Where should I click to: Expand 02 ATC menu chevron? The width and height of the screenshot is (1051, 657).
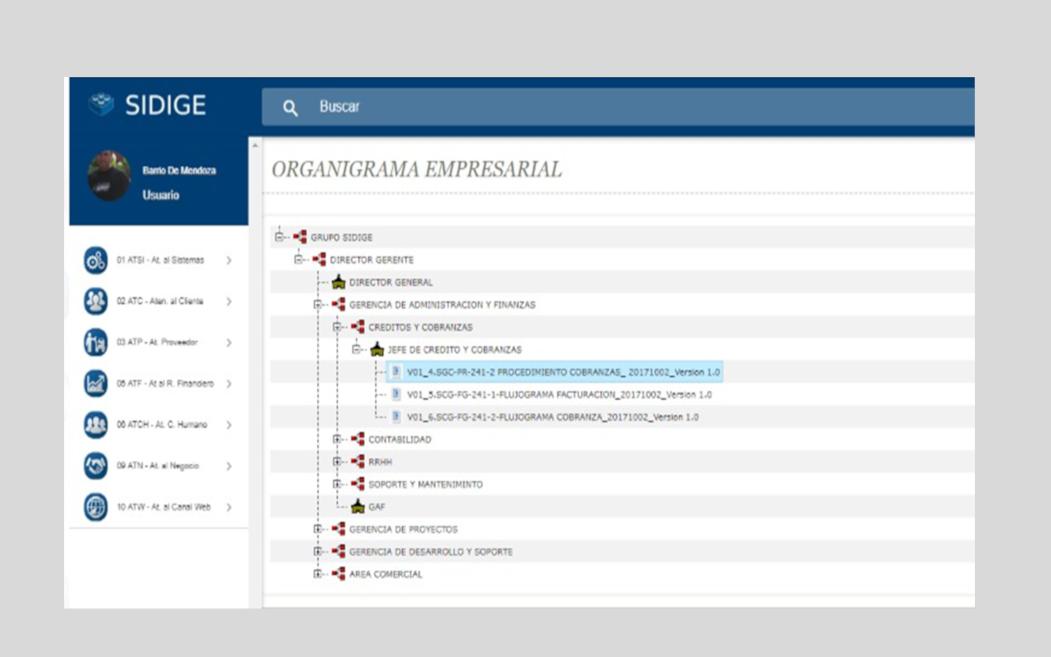(229, 302)
